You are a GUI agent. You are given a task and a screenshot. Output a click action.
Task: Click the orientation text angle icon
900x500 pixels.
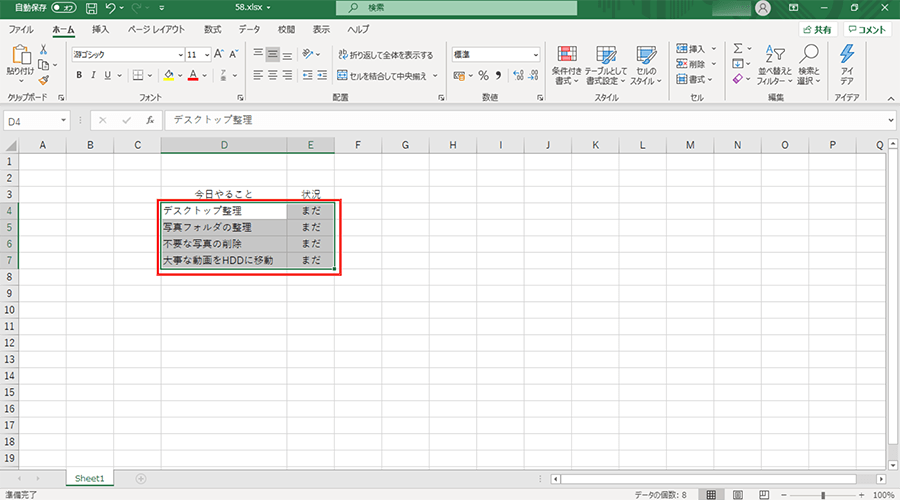tap(308, 54)
